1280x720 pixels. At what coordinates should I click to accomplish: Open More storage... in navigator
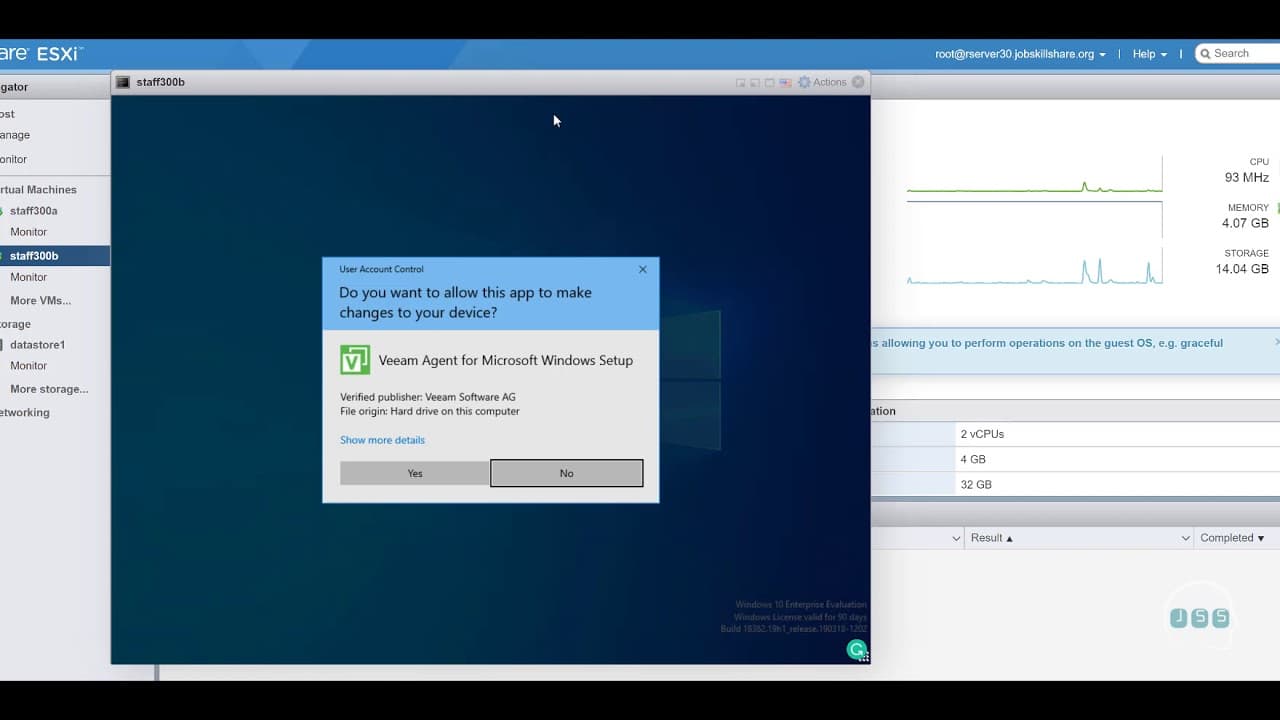[49, 389]
